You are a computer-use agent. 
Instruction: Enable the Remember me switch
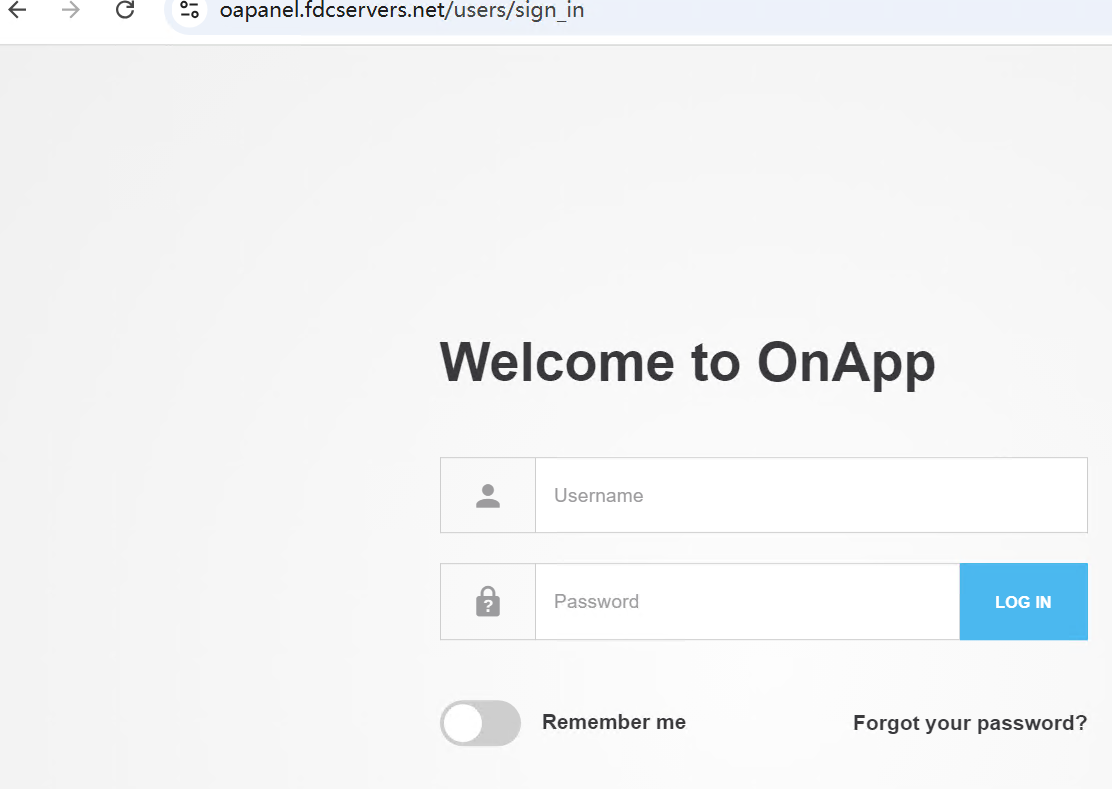(x=481, y=723)
